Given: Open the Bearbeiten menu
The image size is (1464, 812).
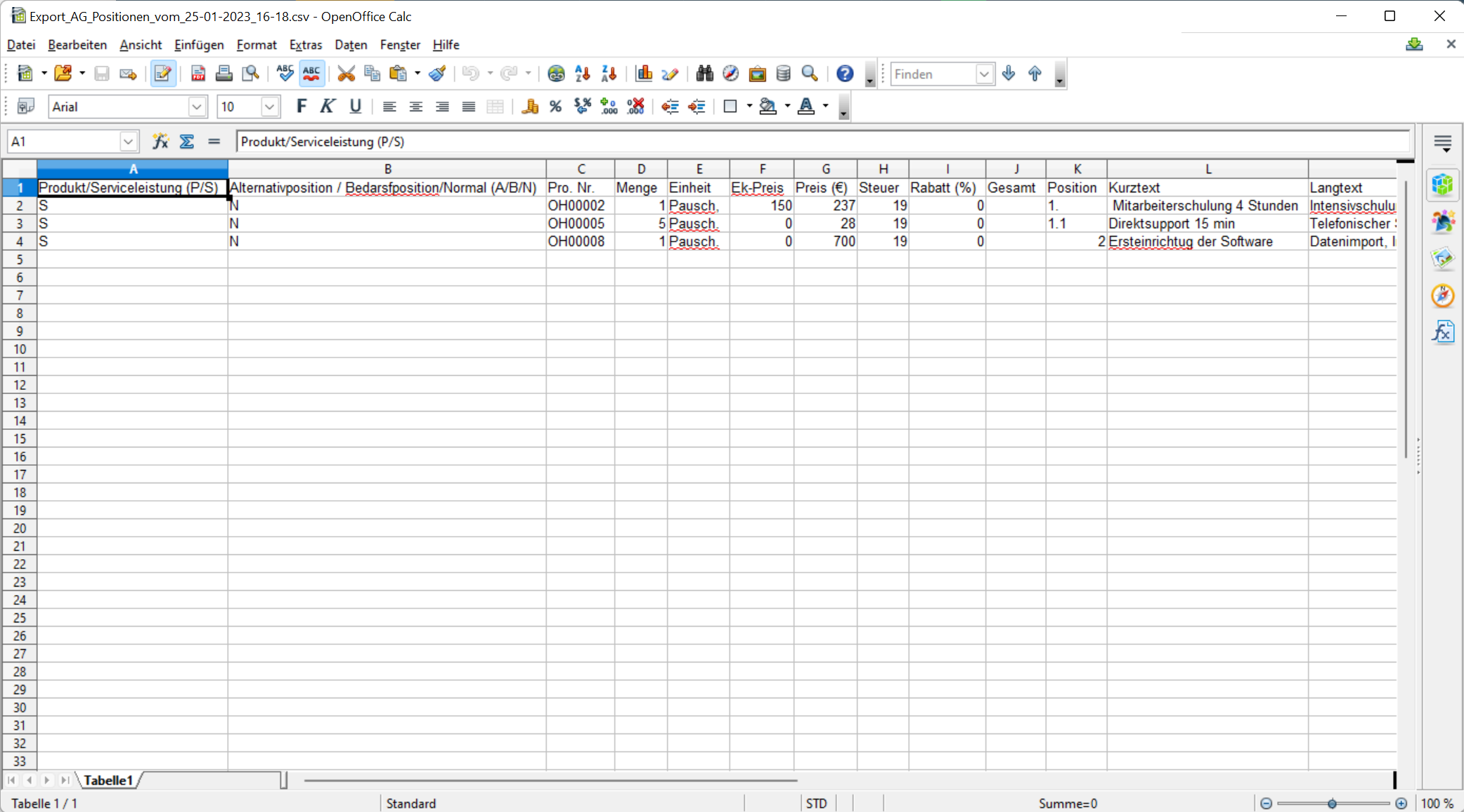Looking at the screenshot, I should coord(77,45).
